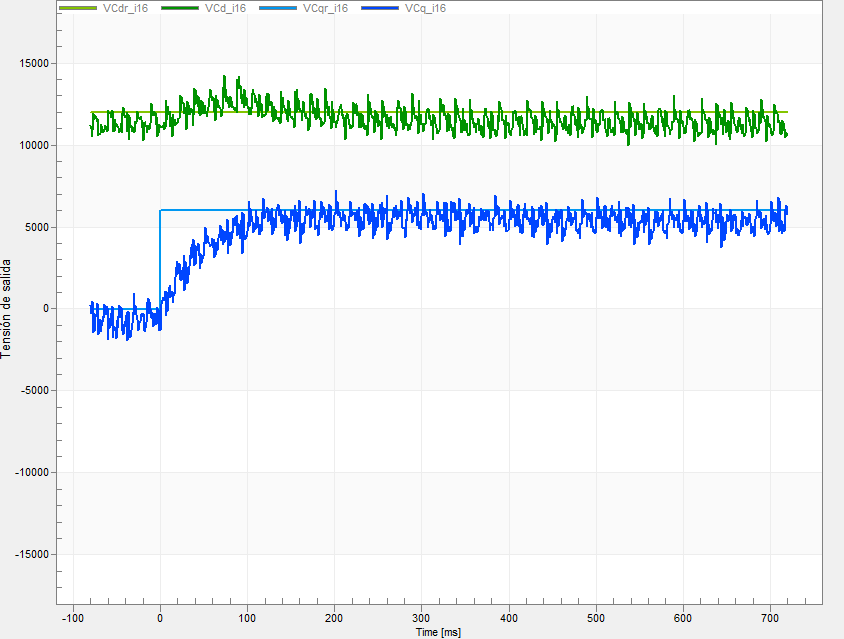
Task: Click the dark green VCd_i16 legend line marker
Action: 180,8
